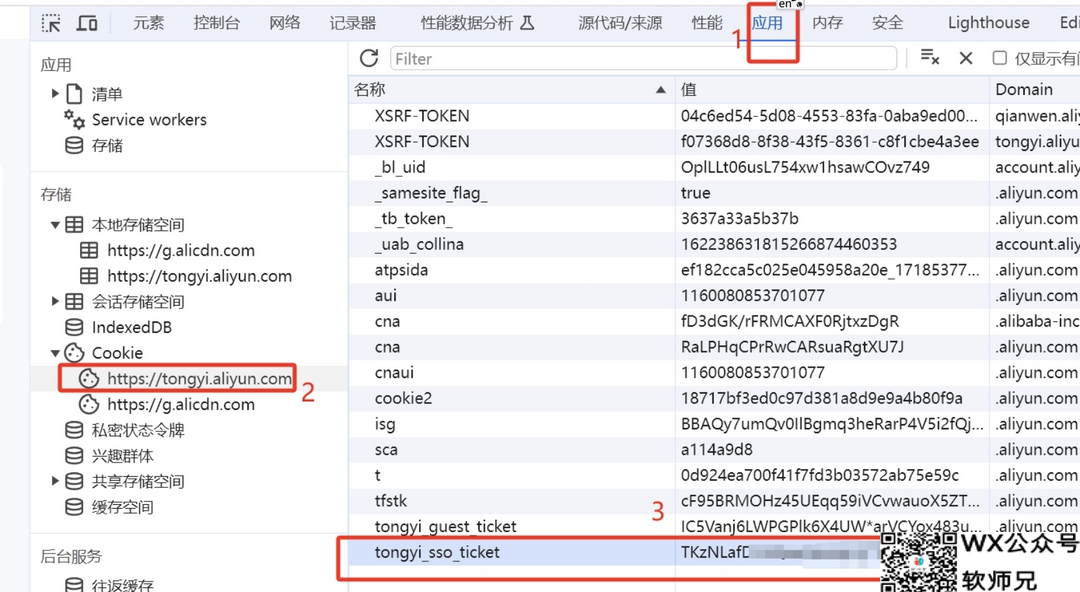
Task: Activate the inspect element picker icon
Action: (51, 23)
